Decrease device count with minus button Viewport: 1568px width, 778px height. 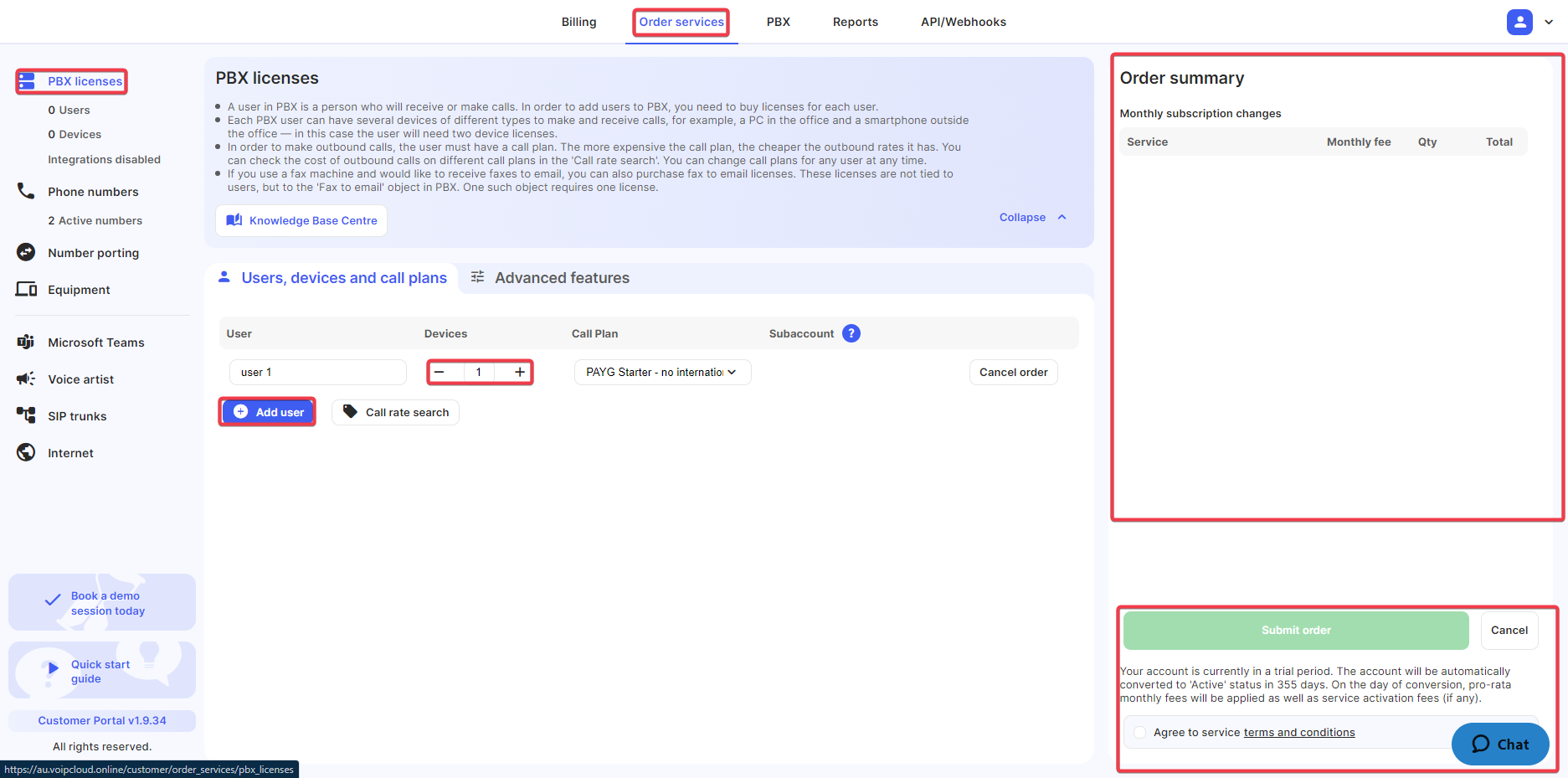[439, 372]
